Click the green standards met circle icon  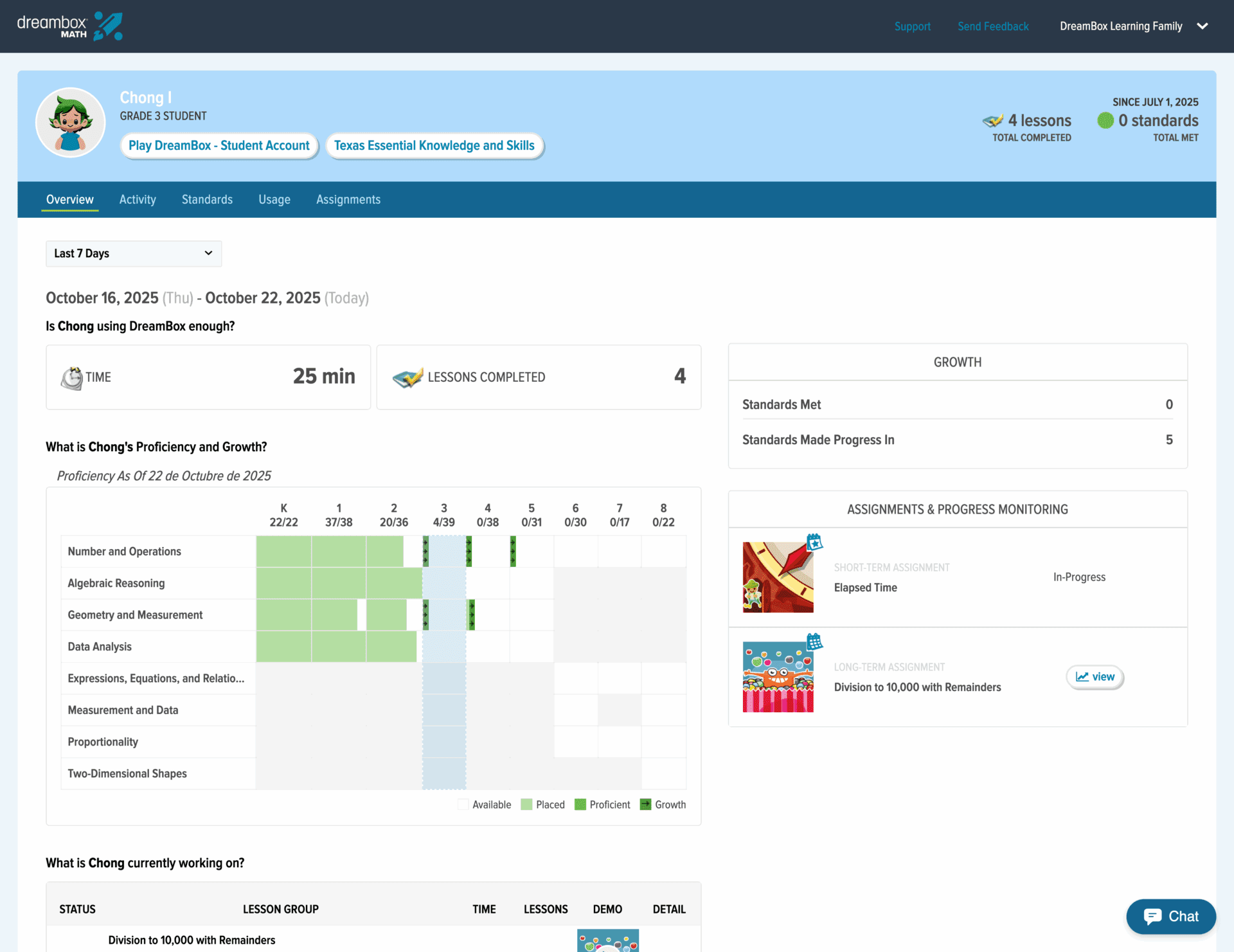[1105, 120]
